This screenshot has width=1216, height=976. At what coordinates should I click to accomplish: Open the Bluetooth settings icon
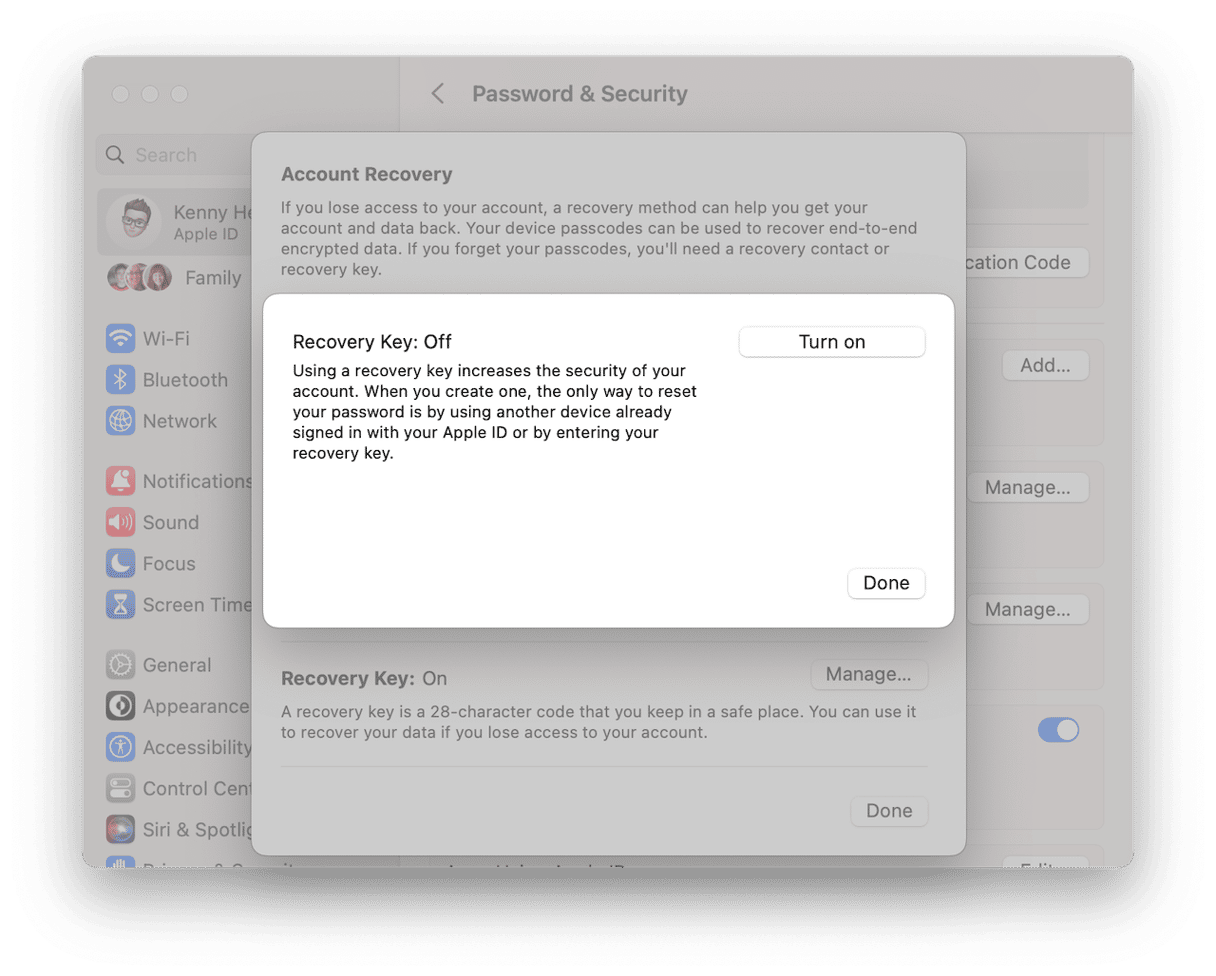121,380
